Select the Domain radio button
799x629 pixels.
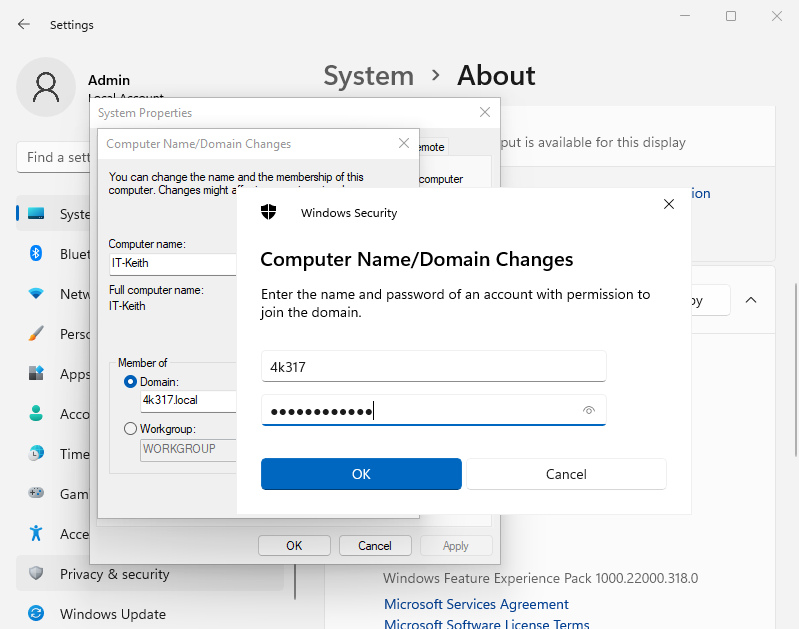point(130,382)
